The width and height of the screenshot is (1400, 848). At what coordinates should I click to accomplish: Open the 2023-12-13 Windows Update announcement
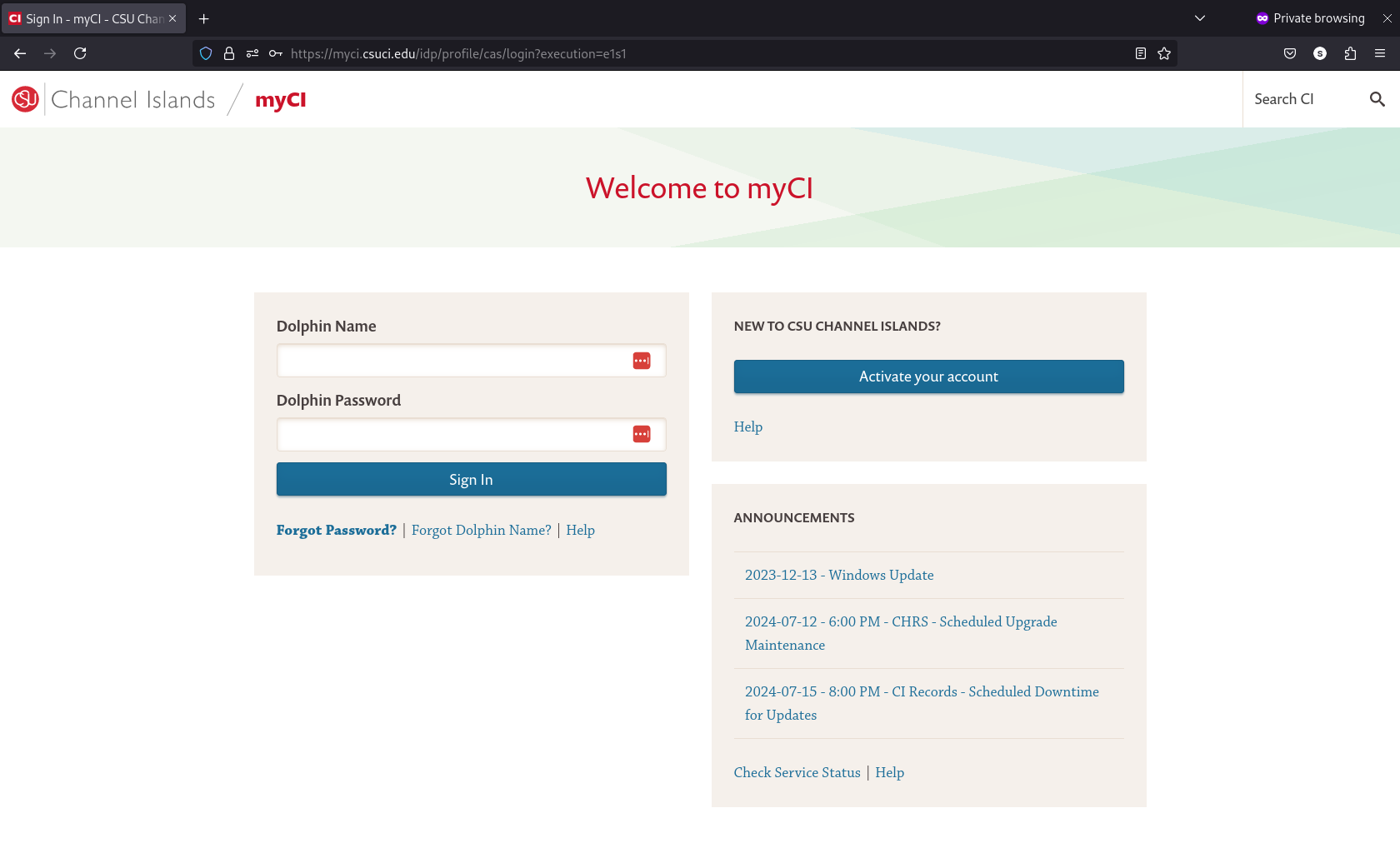tap(839, 576)
